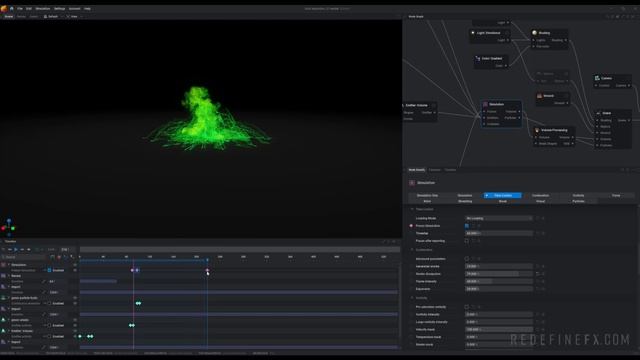Select the green particle fluids keyframe marker
The height and width of the screenshot is (360, 640).
click(x=138, y=303)
